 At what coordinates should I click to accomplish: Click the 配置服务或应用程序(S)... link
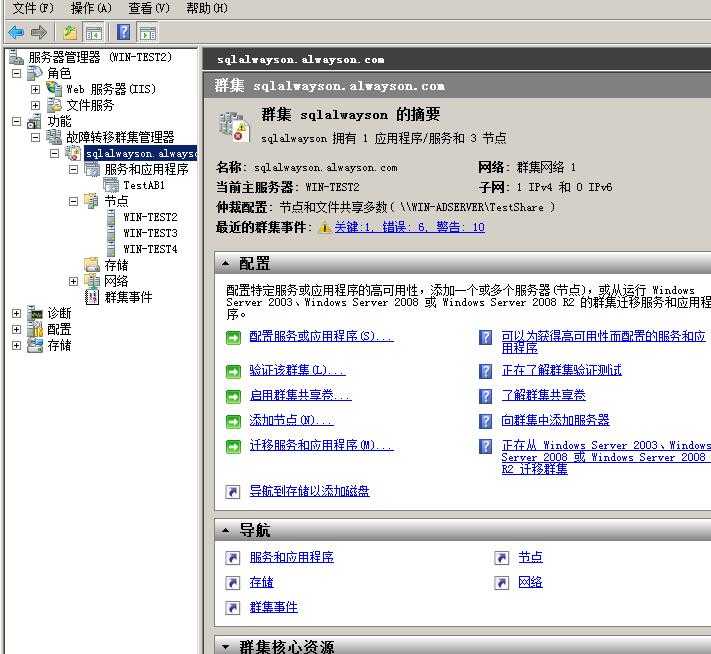pyautogui.click(x=321, y=337)
